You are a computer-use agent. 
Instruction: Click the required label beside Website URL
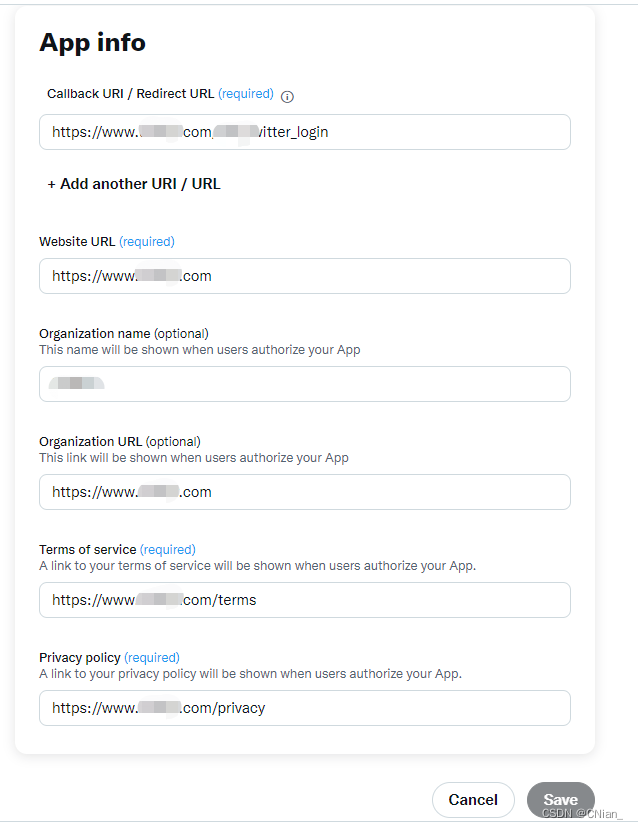[x=147, y=241]
